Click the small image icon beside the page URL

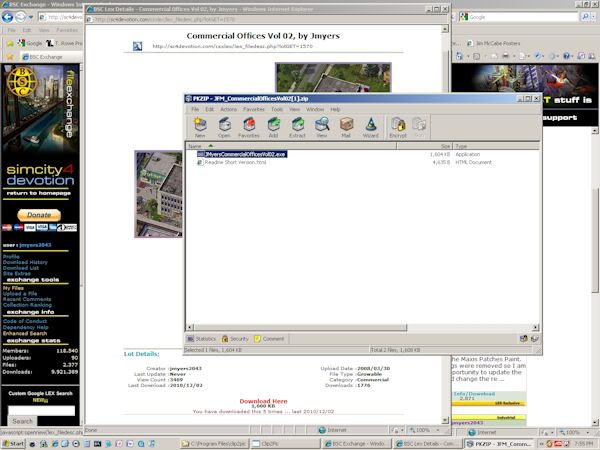pyautogui.click(x=137, y=46)
